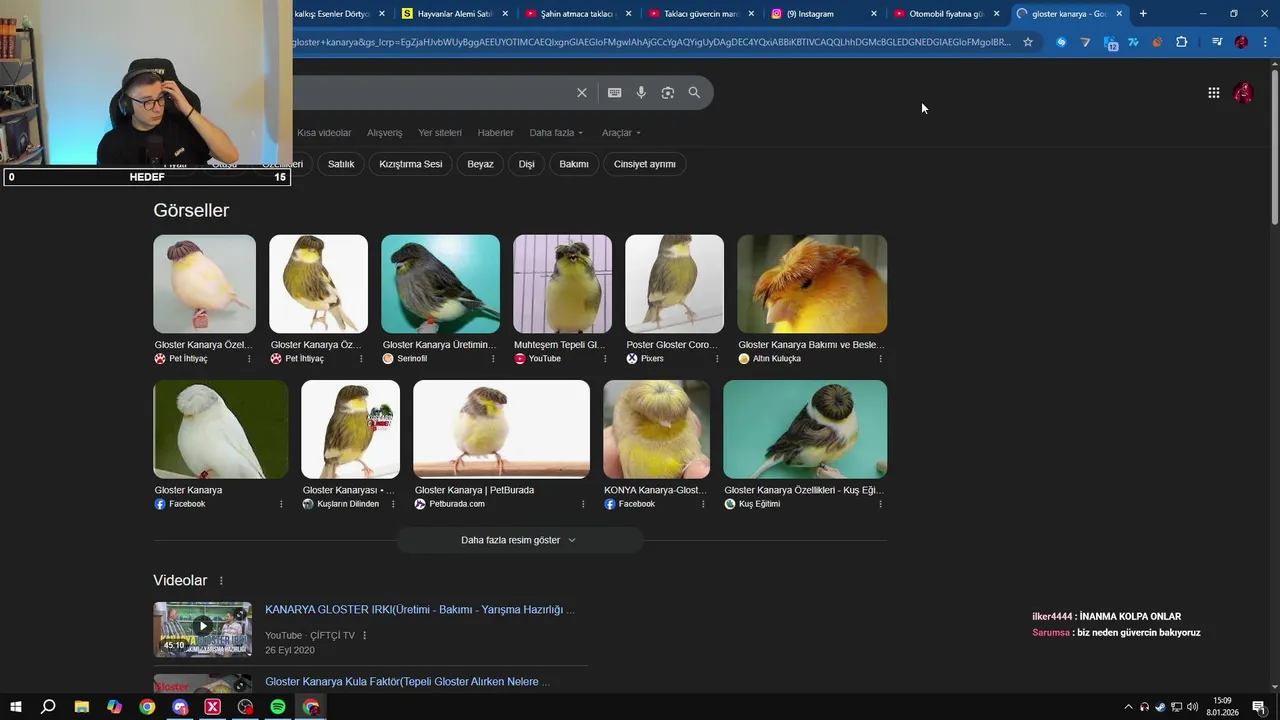Switch to Alışveriş search tab
The height and width of the screenshot is (720, 1280).
pos(384,133)
